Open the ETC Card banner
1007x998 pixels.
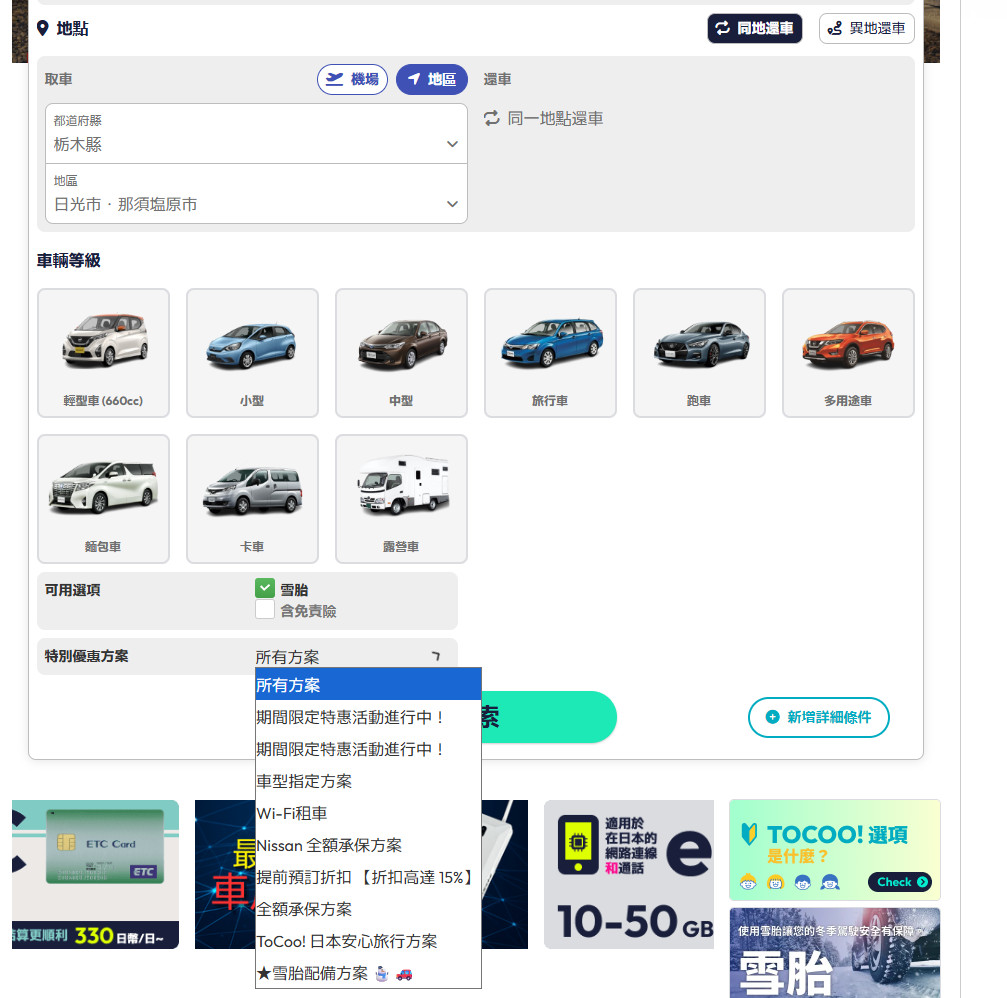[96, 873]
